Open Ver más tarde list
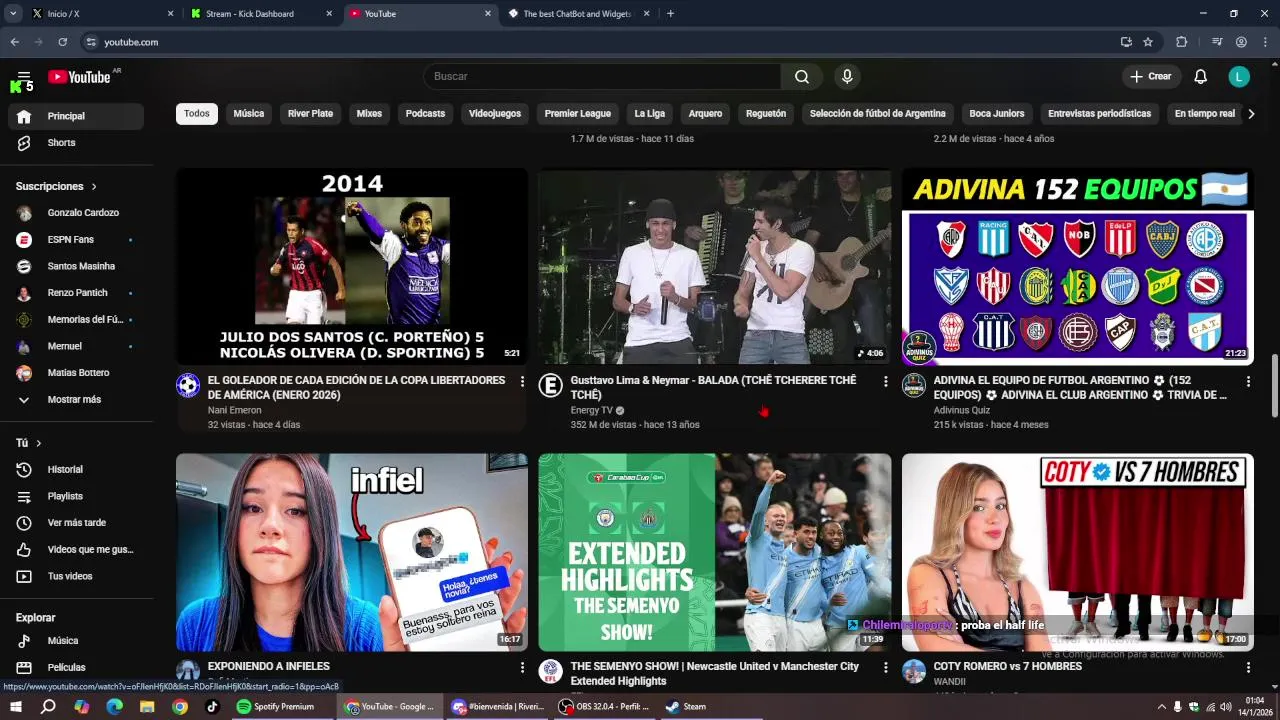The width and height of the screenshot is (1280, 720). pos(76,523)
